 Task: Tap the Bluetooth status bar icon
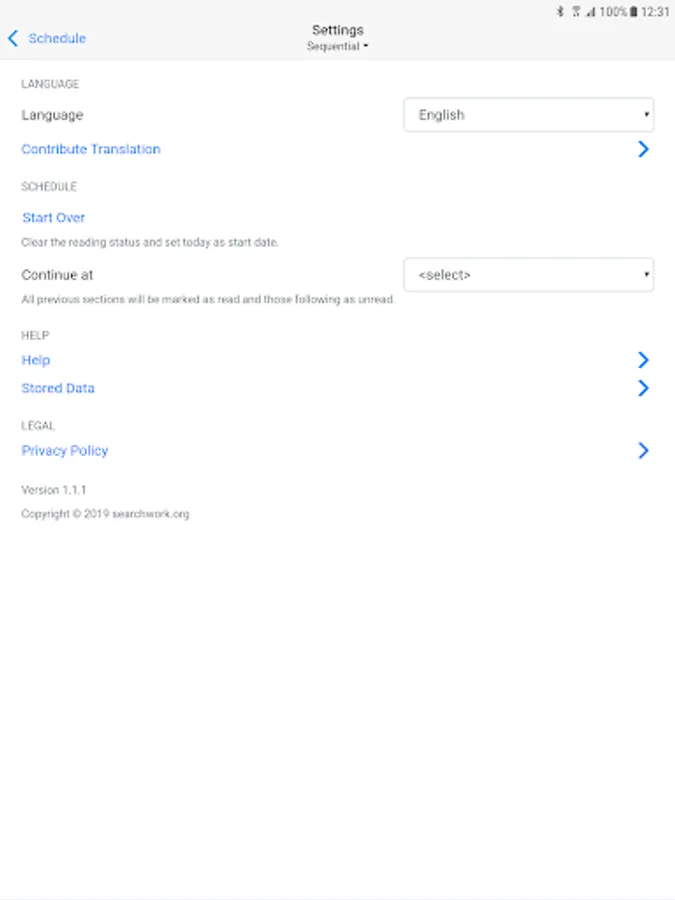560,12
